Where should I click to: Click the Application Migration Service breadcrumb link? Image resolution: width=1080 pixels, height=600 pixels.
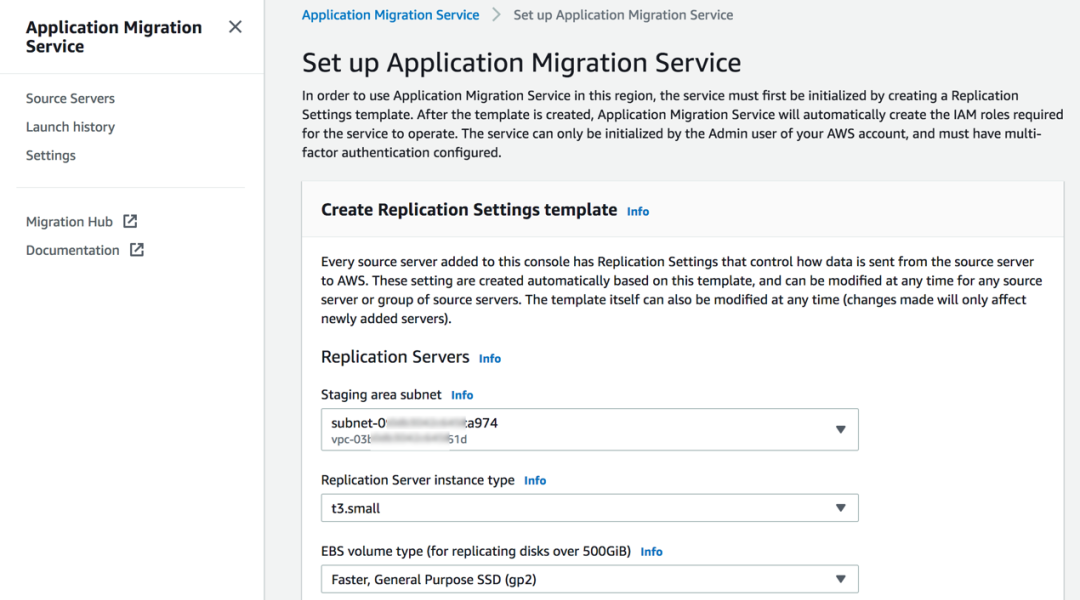click(x=391, y=15)
